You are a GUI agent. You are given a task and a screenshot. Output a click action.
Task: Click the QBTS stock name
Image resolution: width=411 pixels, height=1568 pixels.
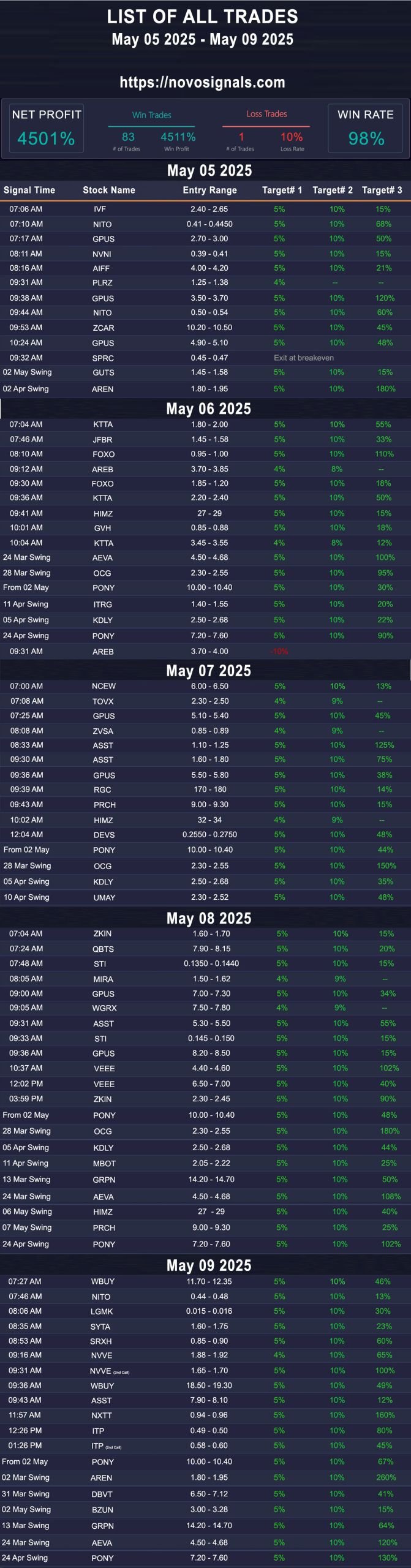point(103,949)
